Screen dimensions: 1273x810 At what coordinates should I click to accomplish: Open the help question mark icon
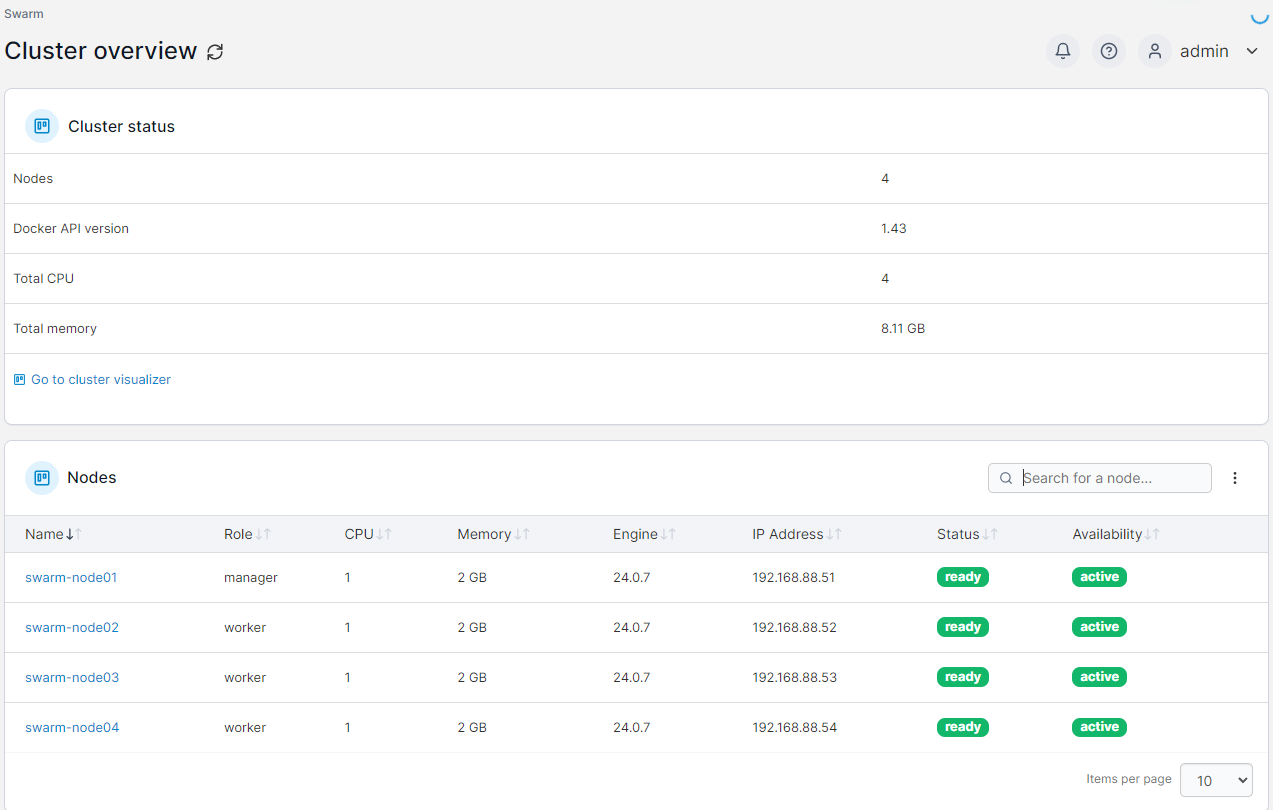coord(1108,51)
